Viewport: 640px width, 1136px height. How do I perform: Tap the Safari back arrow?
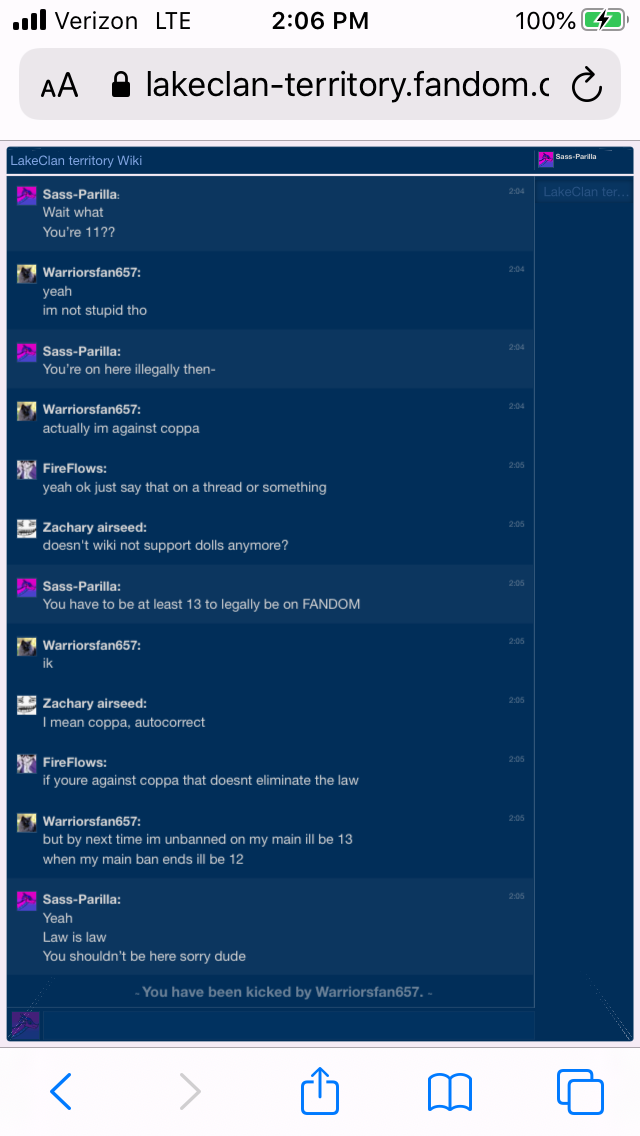(62, 1091)
